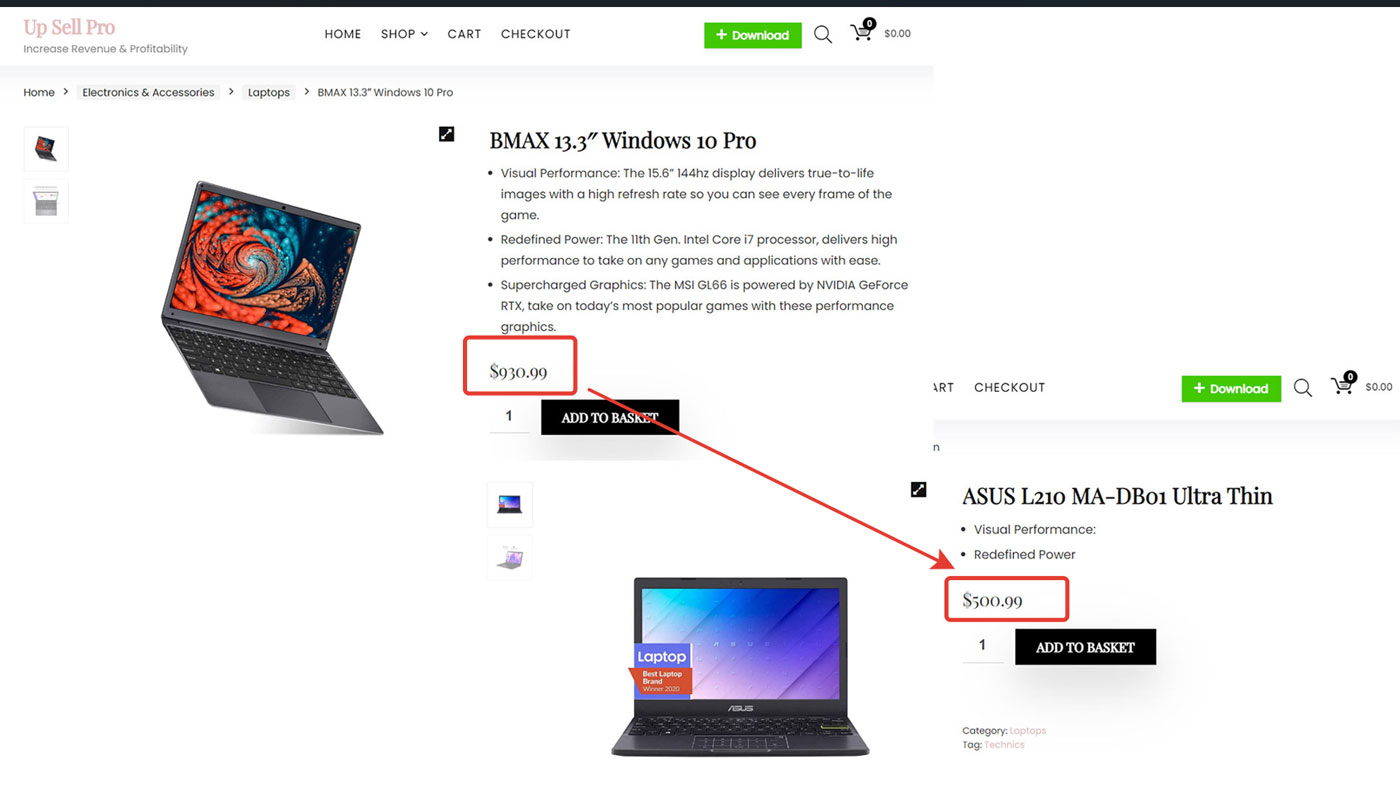Open the cart icon showing $0.00

[862, 32]
